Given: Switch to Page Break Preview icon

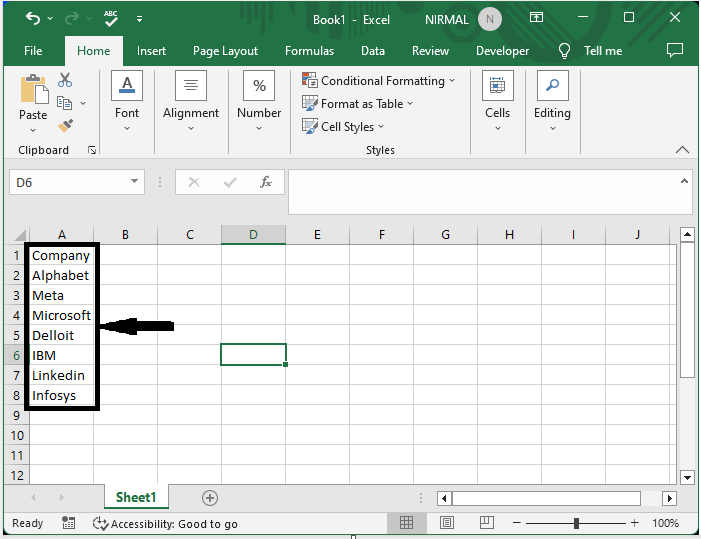Looking at the screenshot, I should tap(486, 522).
